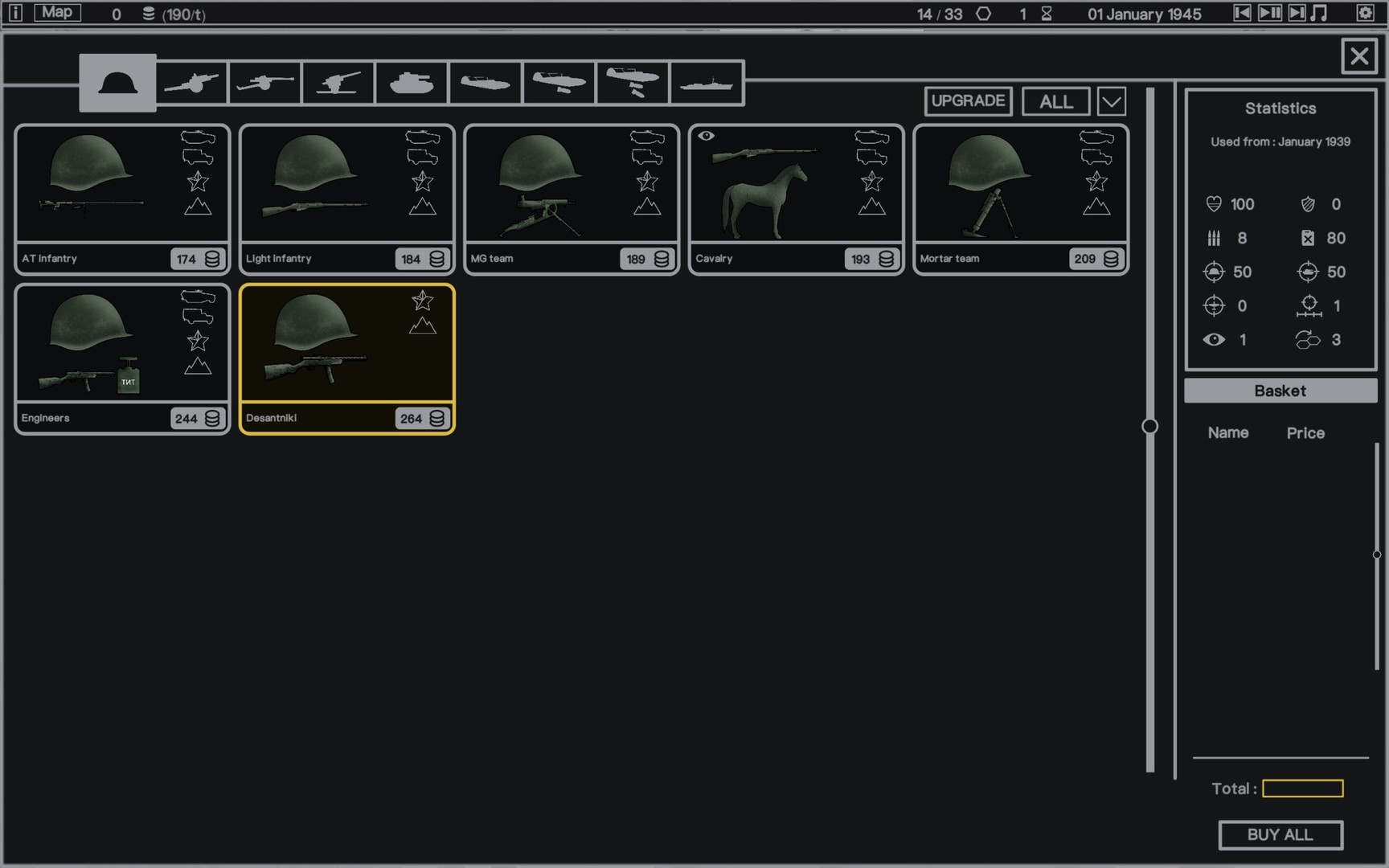Toggle music with the note icon
Image resolution: width=1389 pixels, height=868 pixels.
[x=1319, y=13]
